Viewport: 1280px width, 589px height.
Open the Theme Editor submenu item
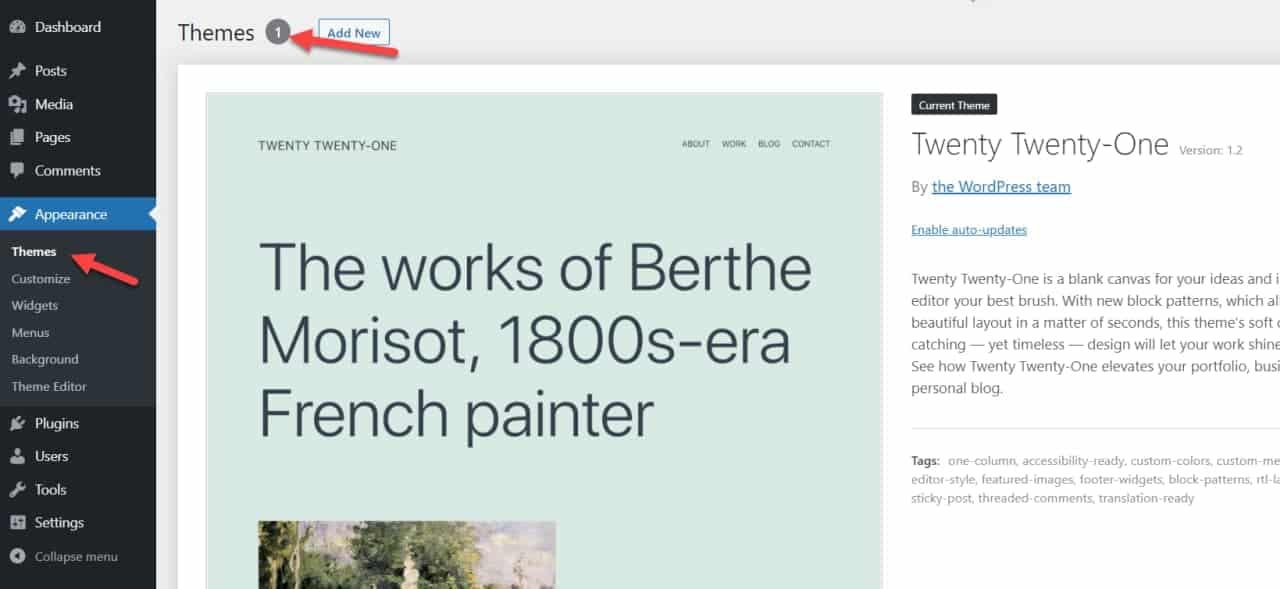pos(49,387)
